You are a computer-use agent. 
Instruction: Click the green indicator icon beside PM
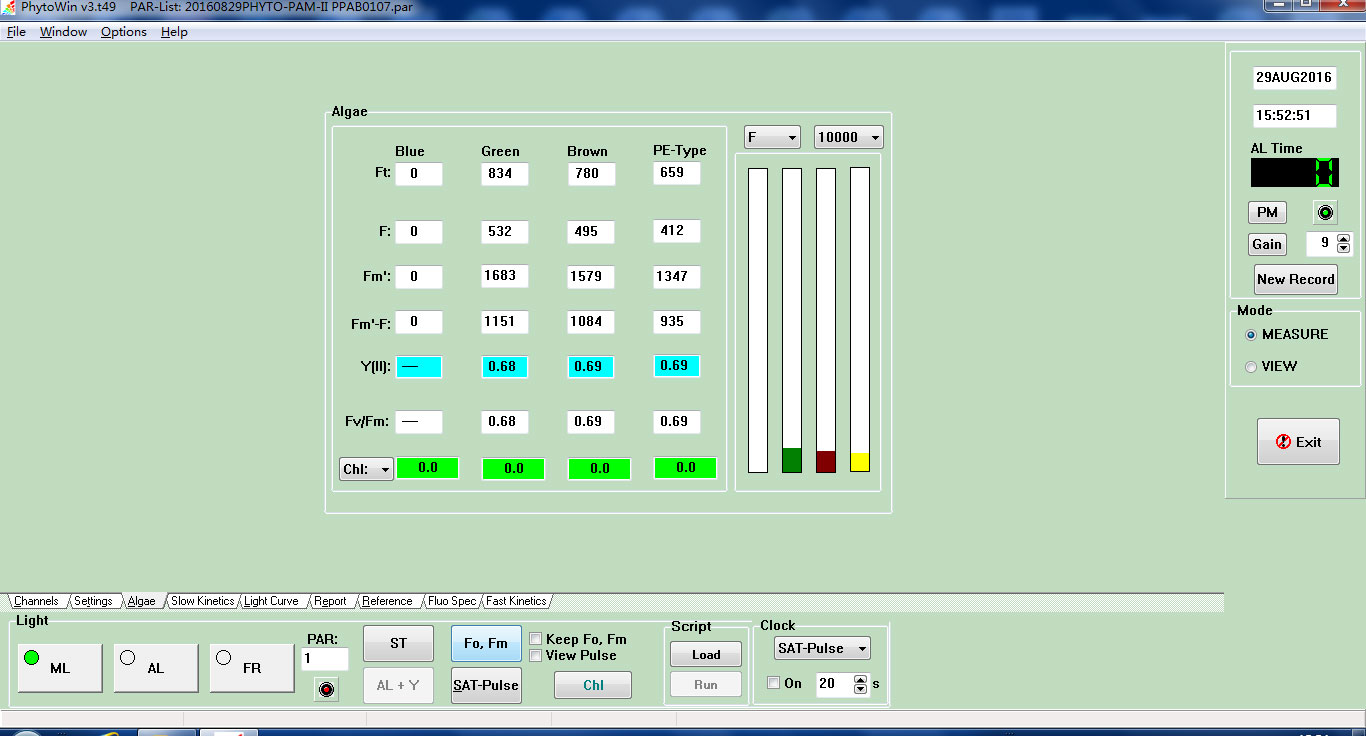[x=1326, y=213]
